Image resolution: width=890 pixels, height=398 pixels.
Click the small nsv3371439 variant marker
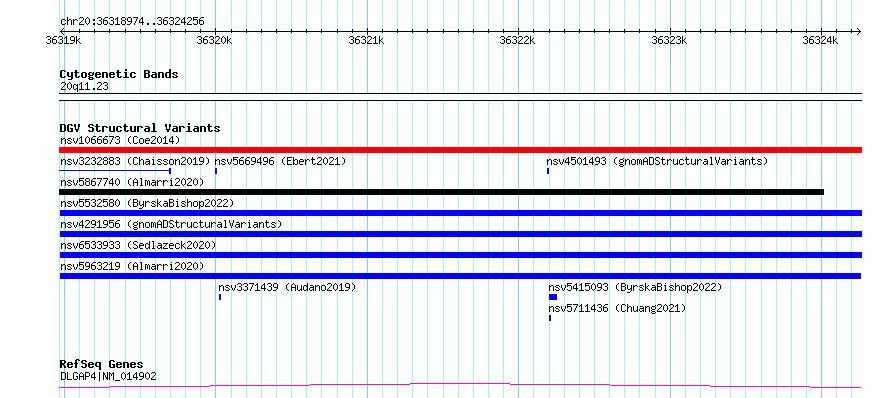pos(220,297)
